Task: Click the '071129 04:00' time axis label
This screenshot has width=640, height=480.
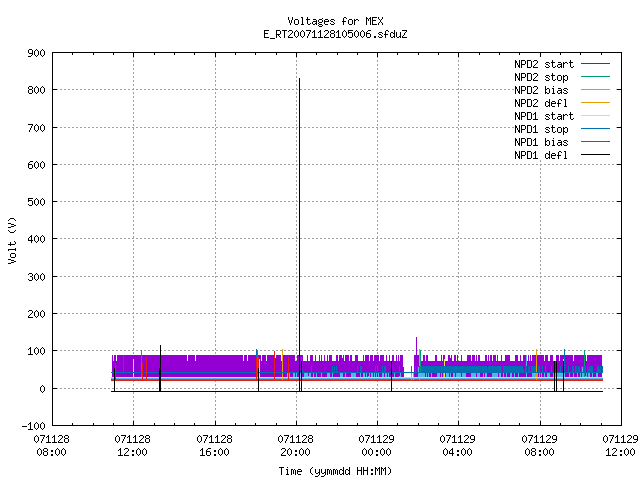Action: 458,446
